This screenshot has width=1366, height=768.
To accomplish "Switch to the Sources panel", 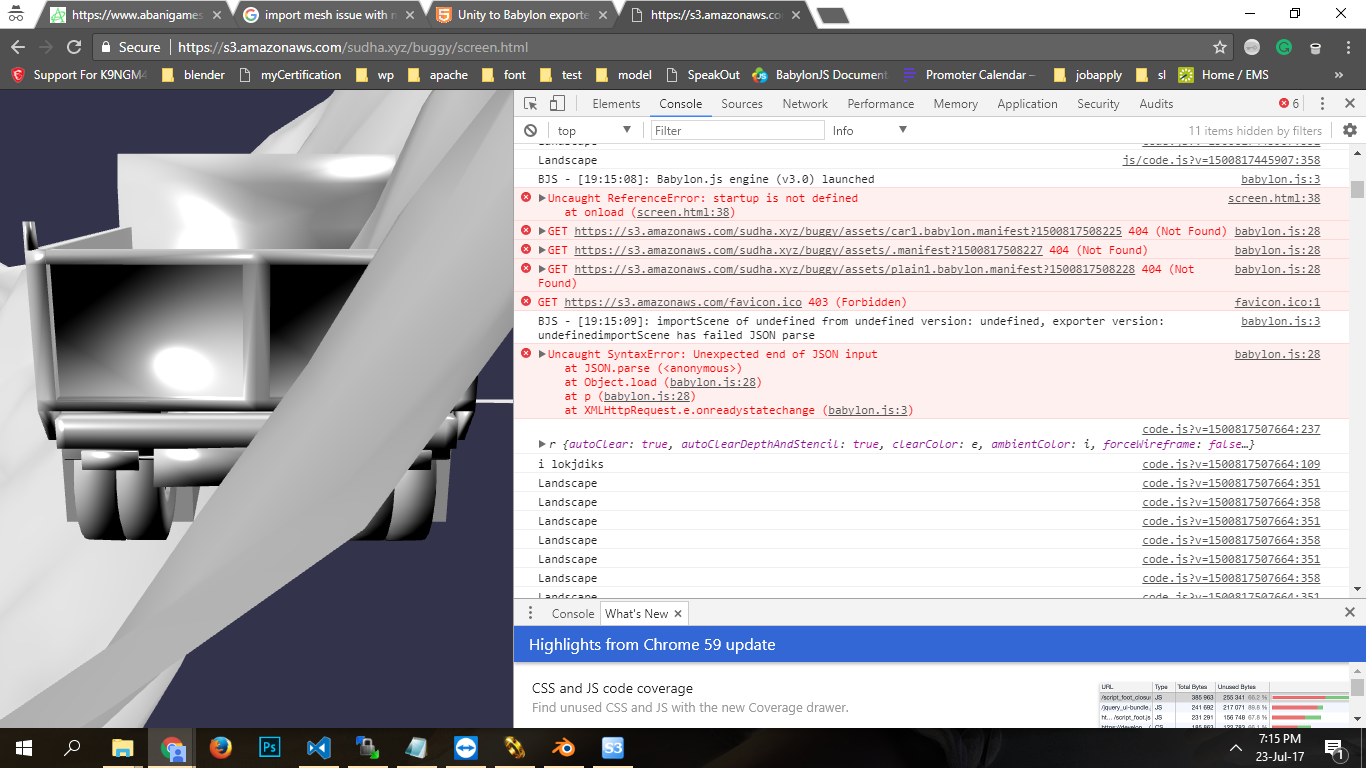I will pos(742,103).
